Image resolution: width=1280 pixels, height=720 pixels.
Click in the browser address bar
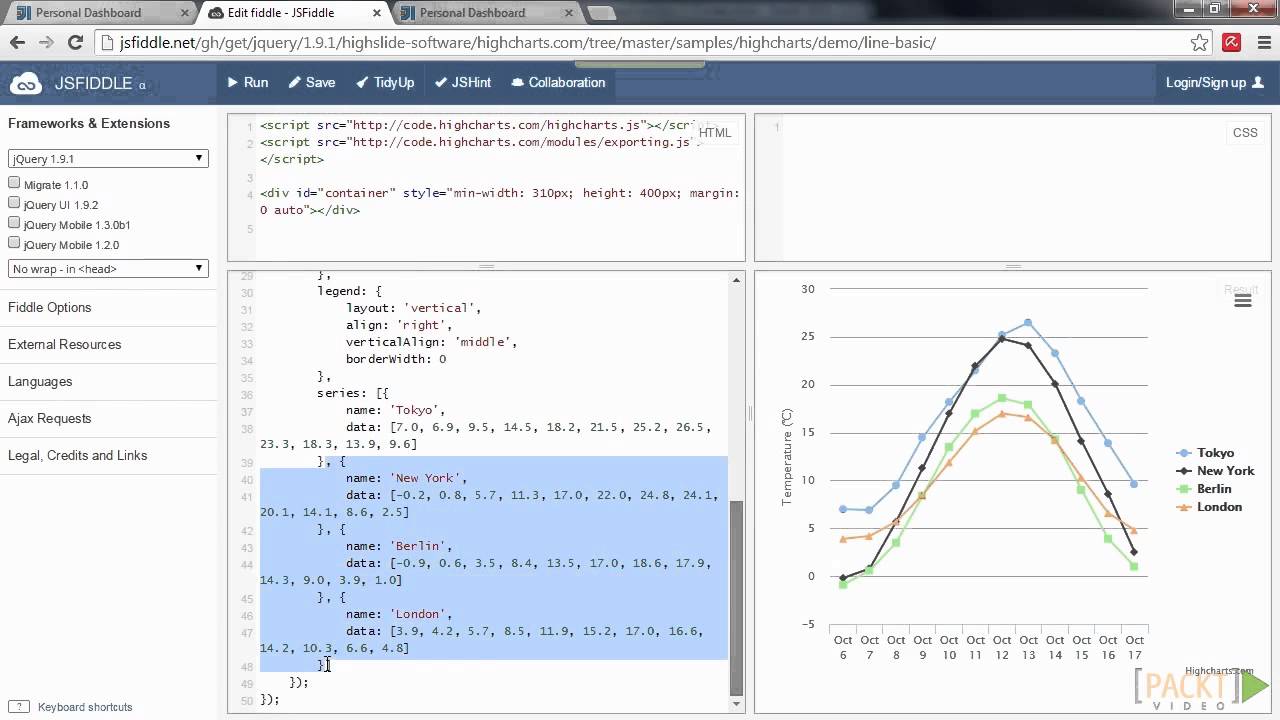[640, 43]
